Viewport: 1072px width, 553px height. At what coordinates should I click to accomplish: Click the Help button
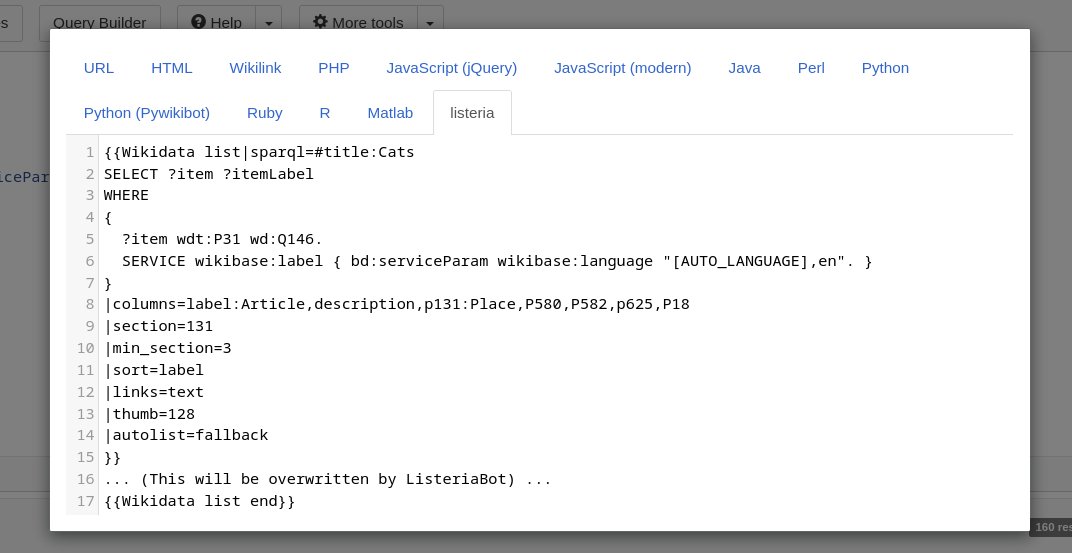pyautogui.click(x=216, y=23)
